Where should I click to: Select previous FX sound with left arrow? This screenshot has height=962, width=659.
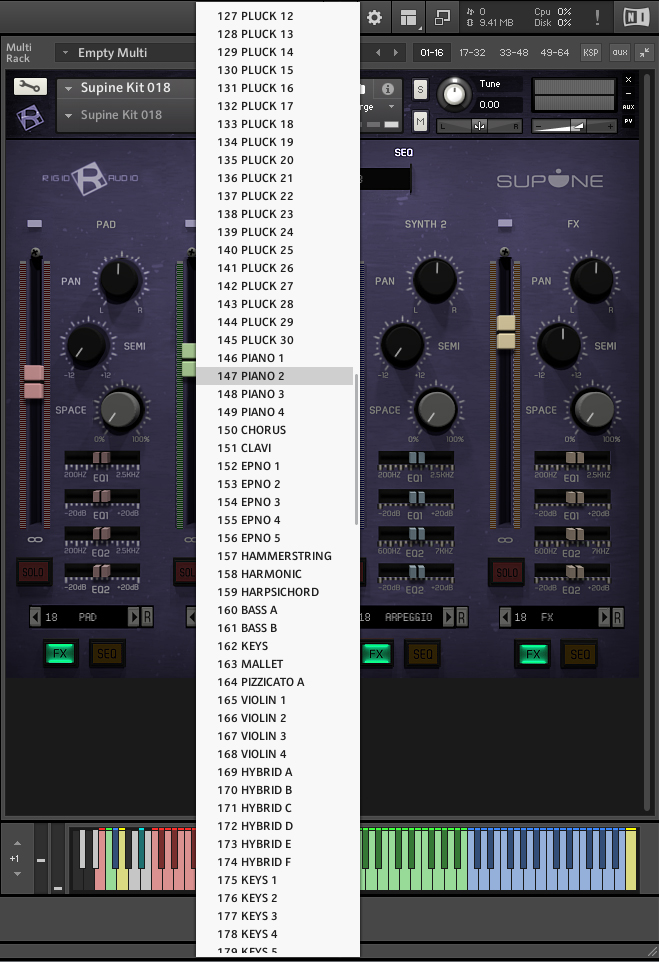coord(506,617)
